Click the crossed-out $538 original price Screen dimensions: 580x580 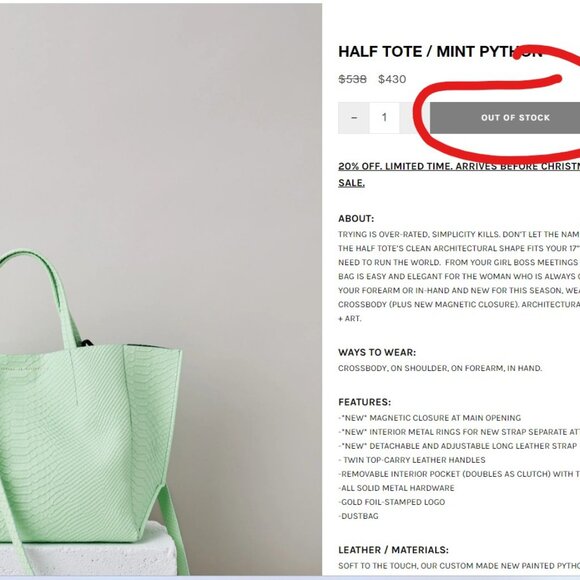pyautogui.click(x=353, y=79)
